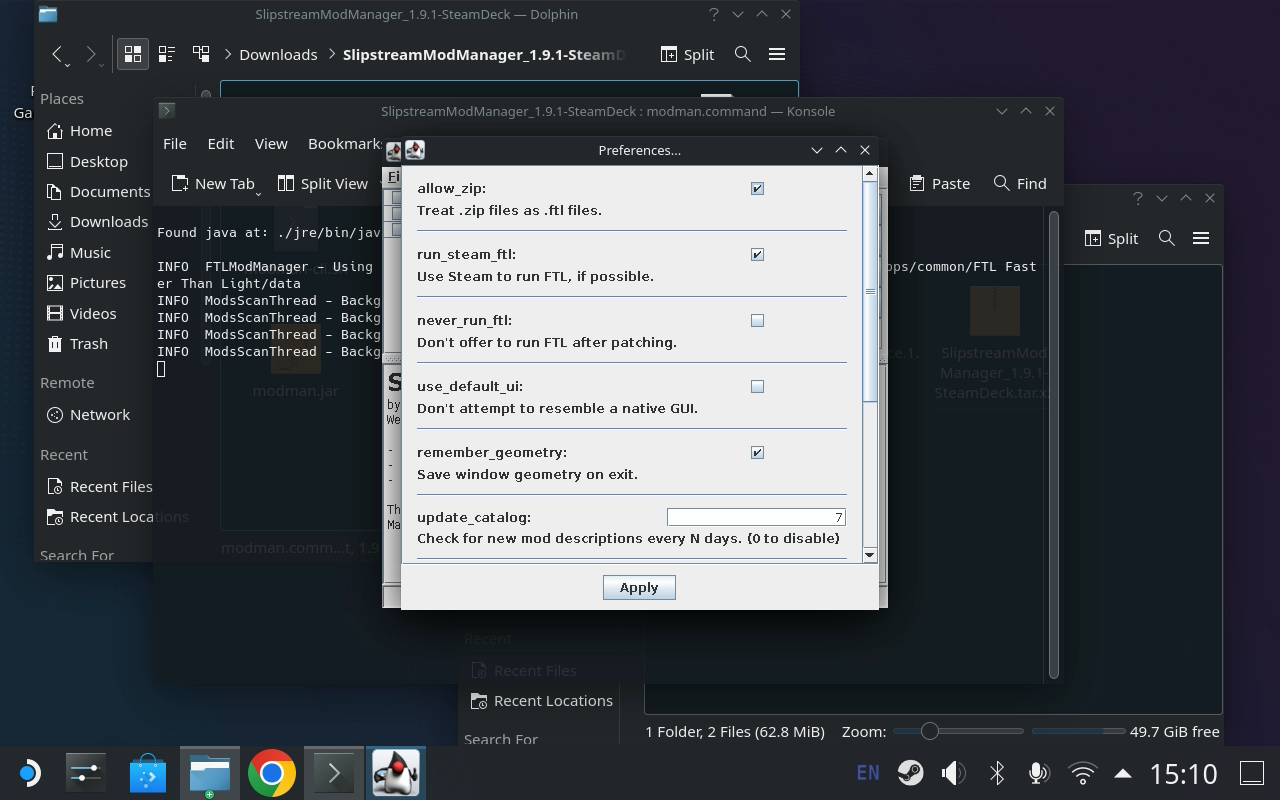The width and height of the screenshot is (1280, 800).
Task: Open Konsole's View menu
Action: coord(270,144)
